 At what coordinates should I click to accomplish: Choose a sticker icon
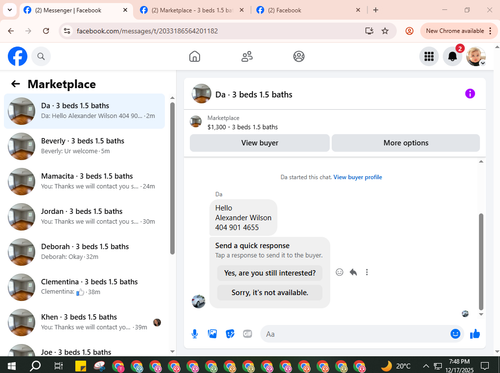pos(230,334)
